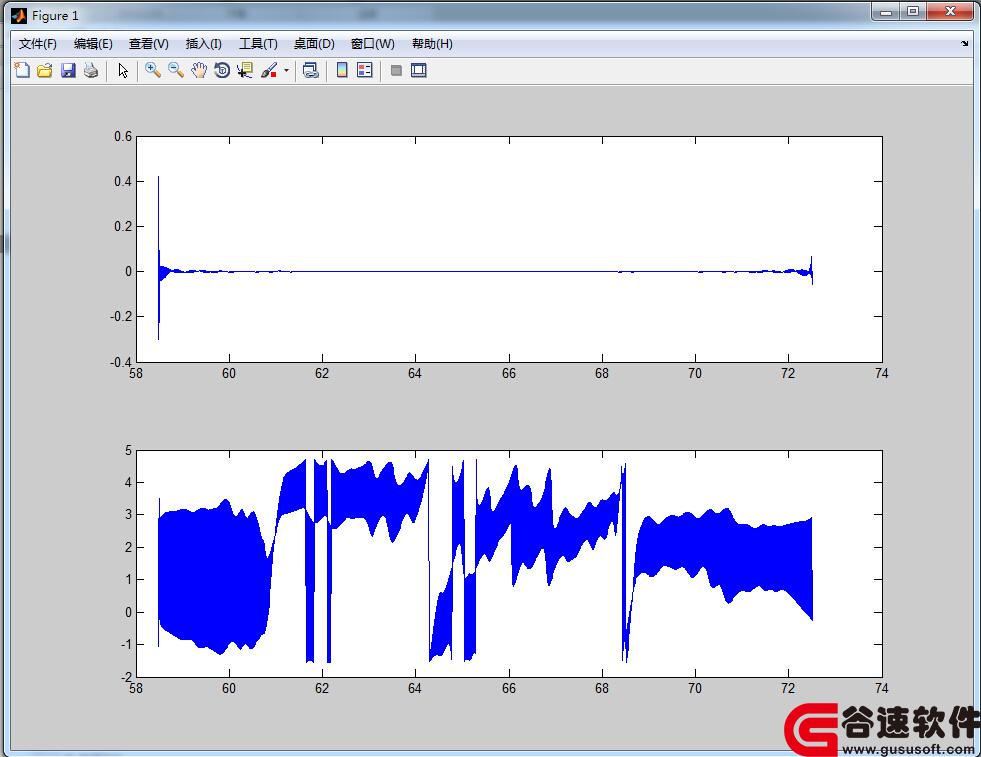Insert a legend using the toolbar icon
The image size is (981, 757).
coord(365,70)
